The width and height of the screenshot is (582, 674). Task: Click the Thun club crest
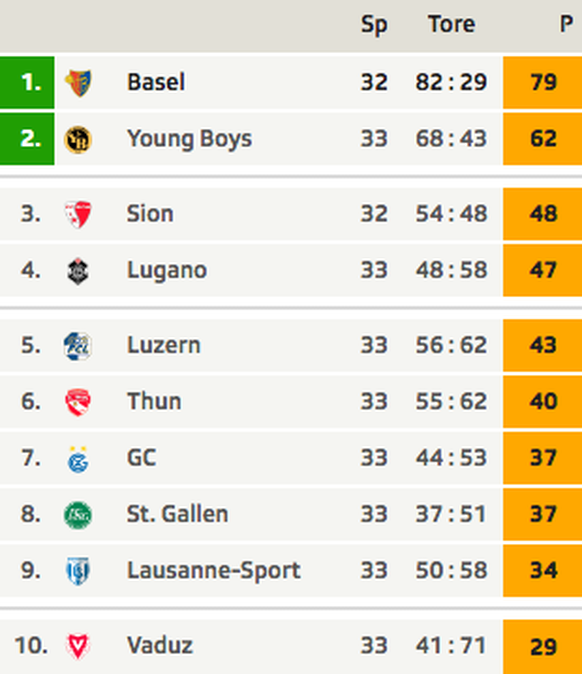point(78,402)
